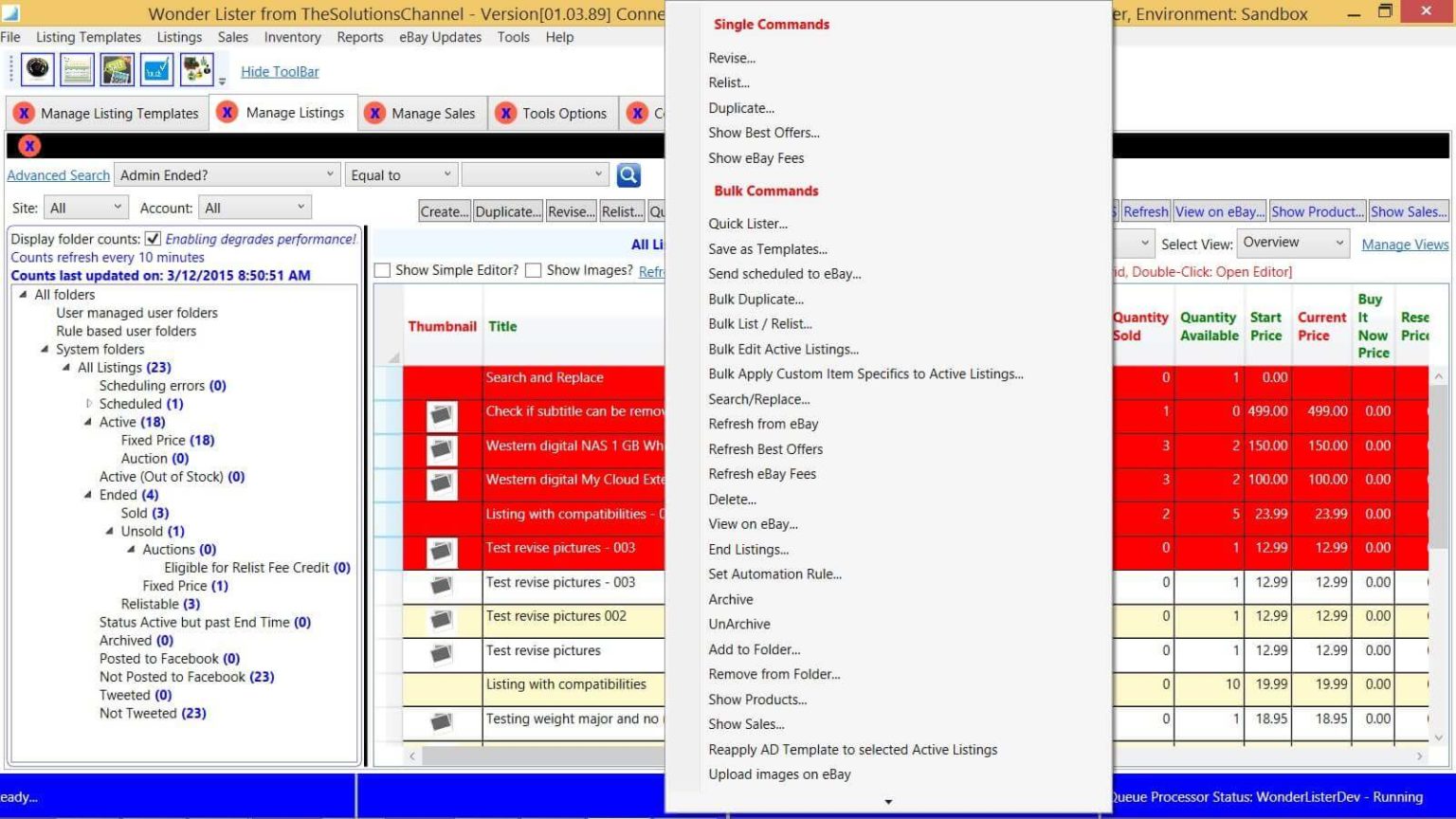The image size is (1456, 819).
Task: Click the inventory items toolbar icon
Action: pyautogui.click(x=195, y=68)
